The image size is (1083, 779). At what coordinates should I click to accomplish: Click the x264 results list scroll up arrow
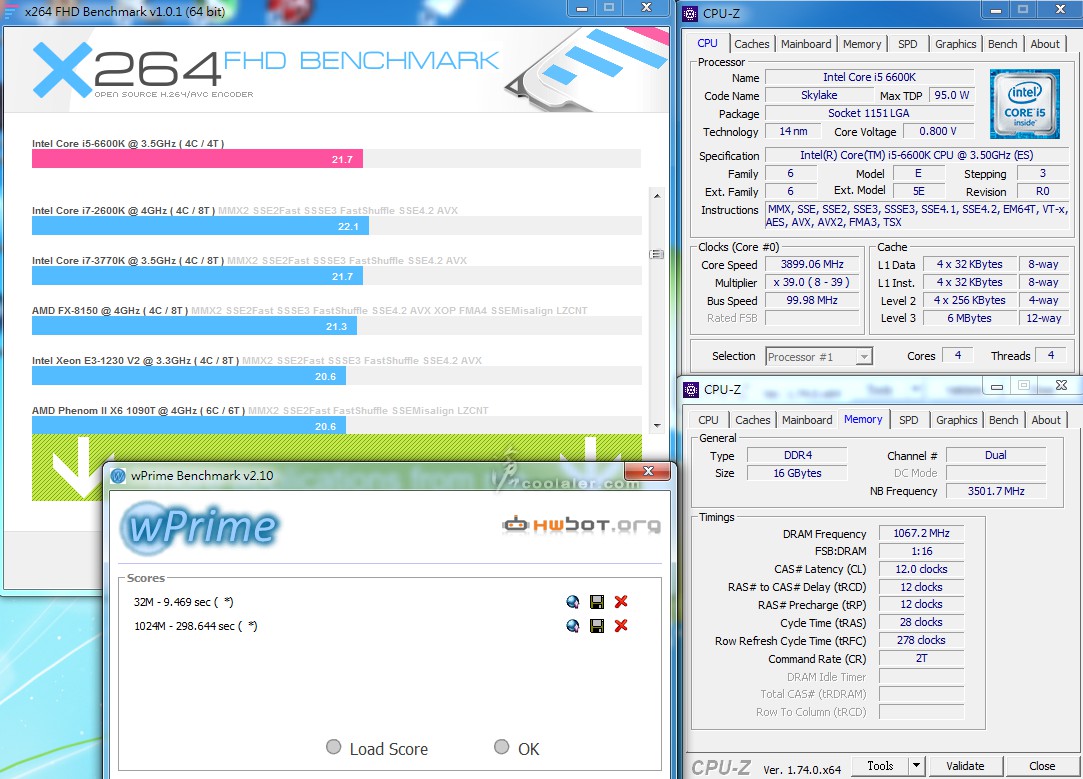pos(657,196)
